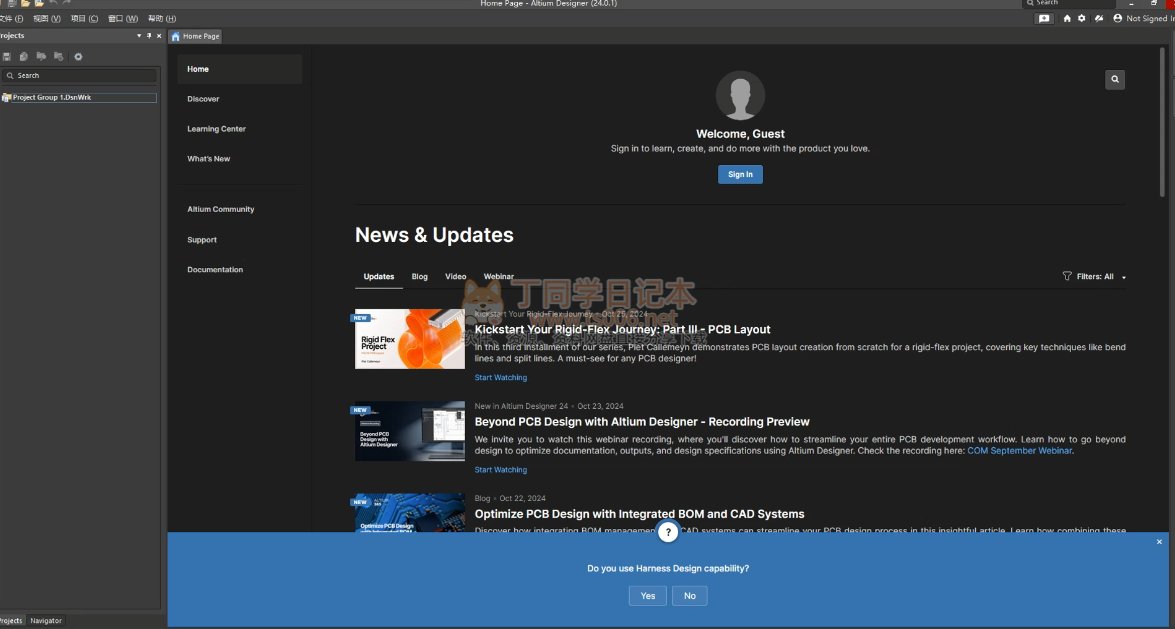
Task: Open the COM September Webinar link
Action: 1019,451
